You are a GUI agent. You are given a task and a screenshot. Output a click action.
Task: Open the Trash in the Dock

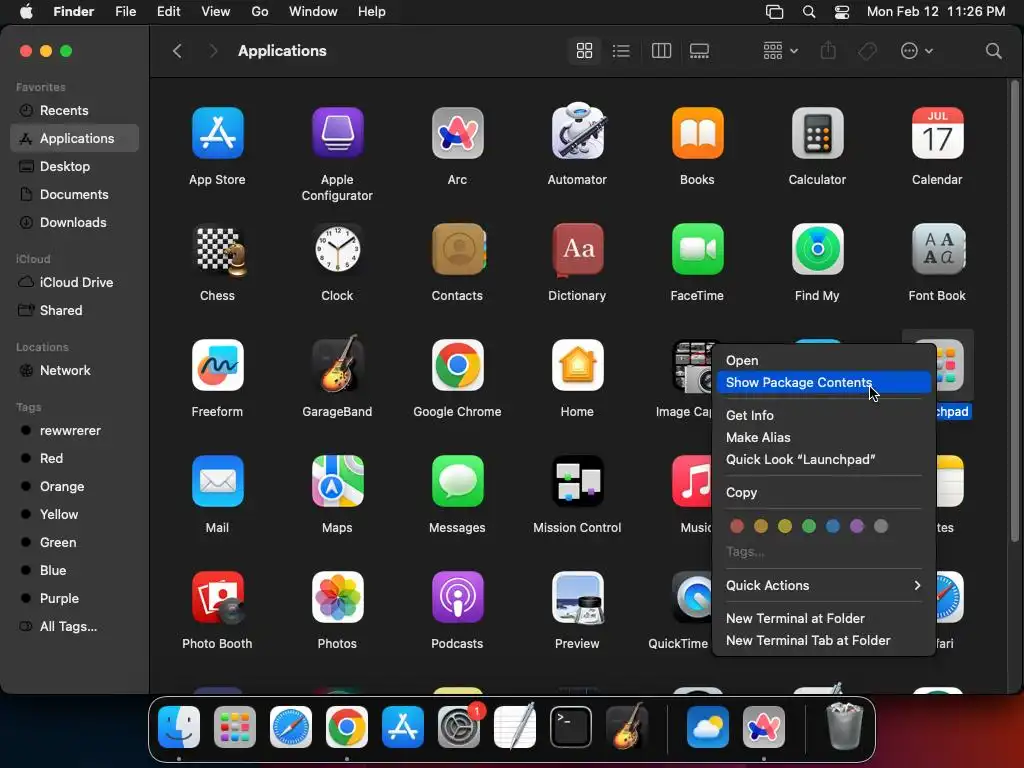click(845, 726)
